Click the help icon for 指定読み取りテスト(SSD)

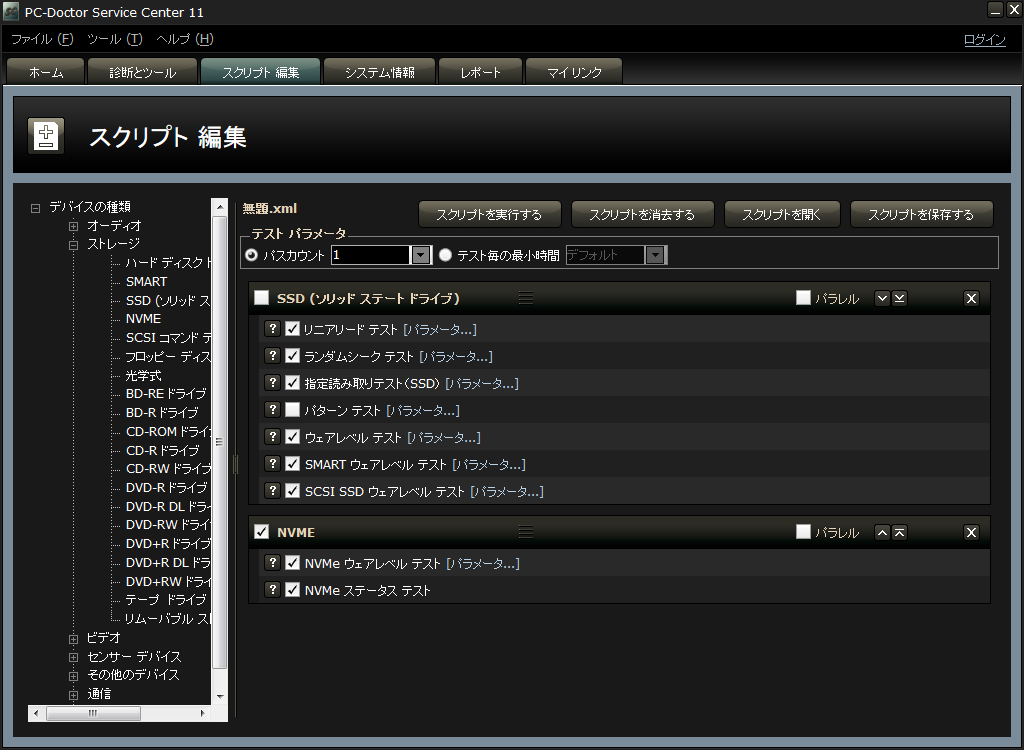[x=272, y=383]
